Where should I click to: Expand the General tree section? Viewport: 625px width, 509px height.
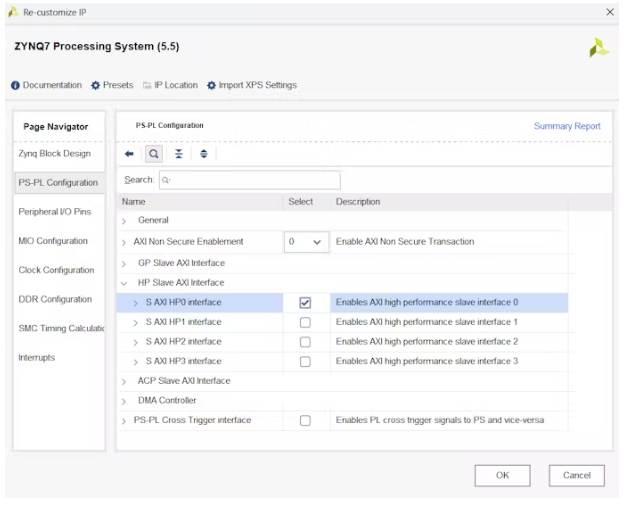124,221
